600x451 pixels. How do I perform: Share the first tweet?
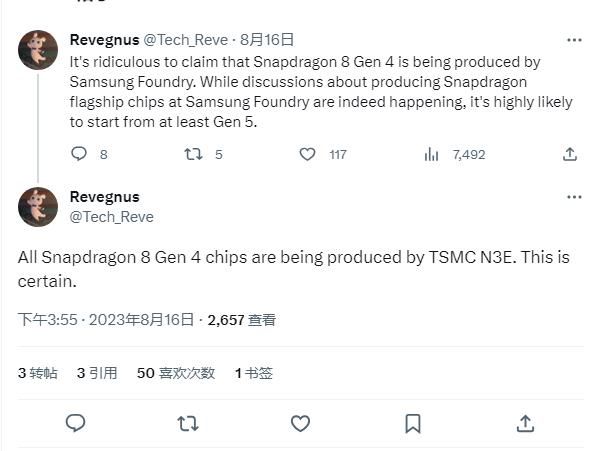click(570, 154)
